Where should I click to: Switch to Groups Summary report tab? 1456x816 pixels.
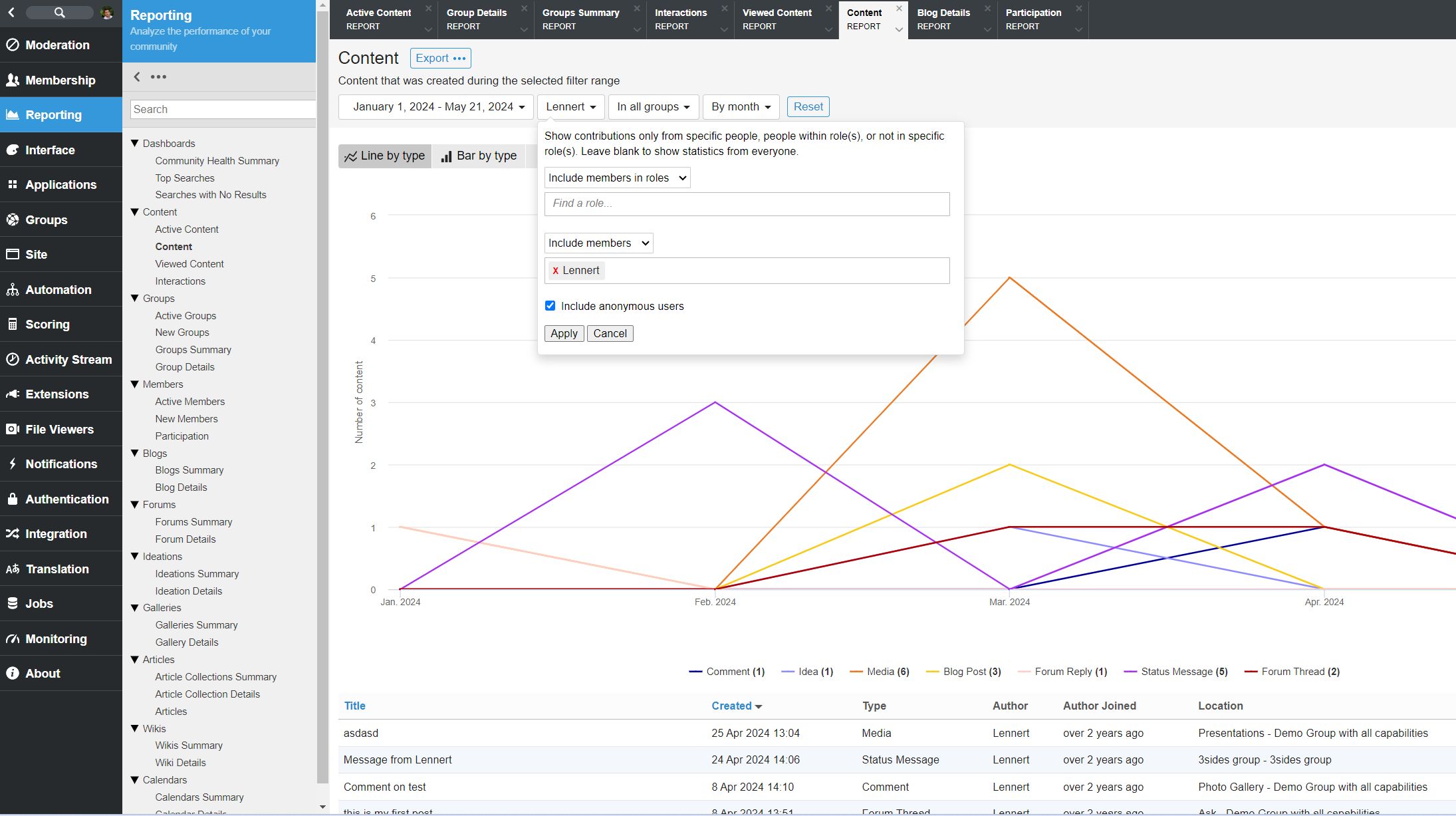click(x=580, y=19)
